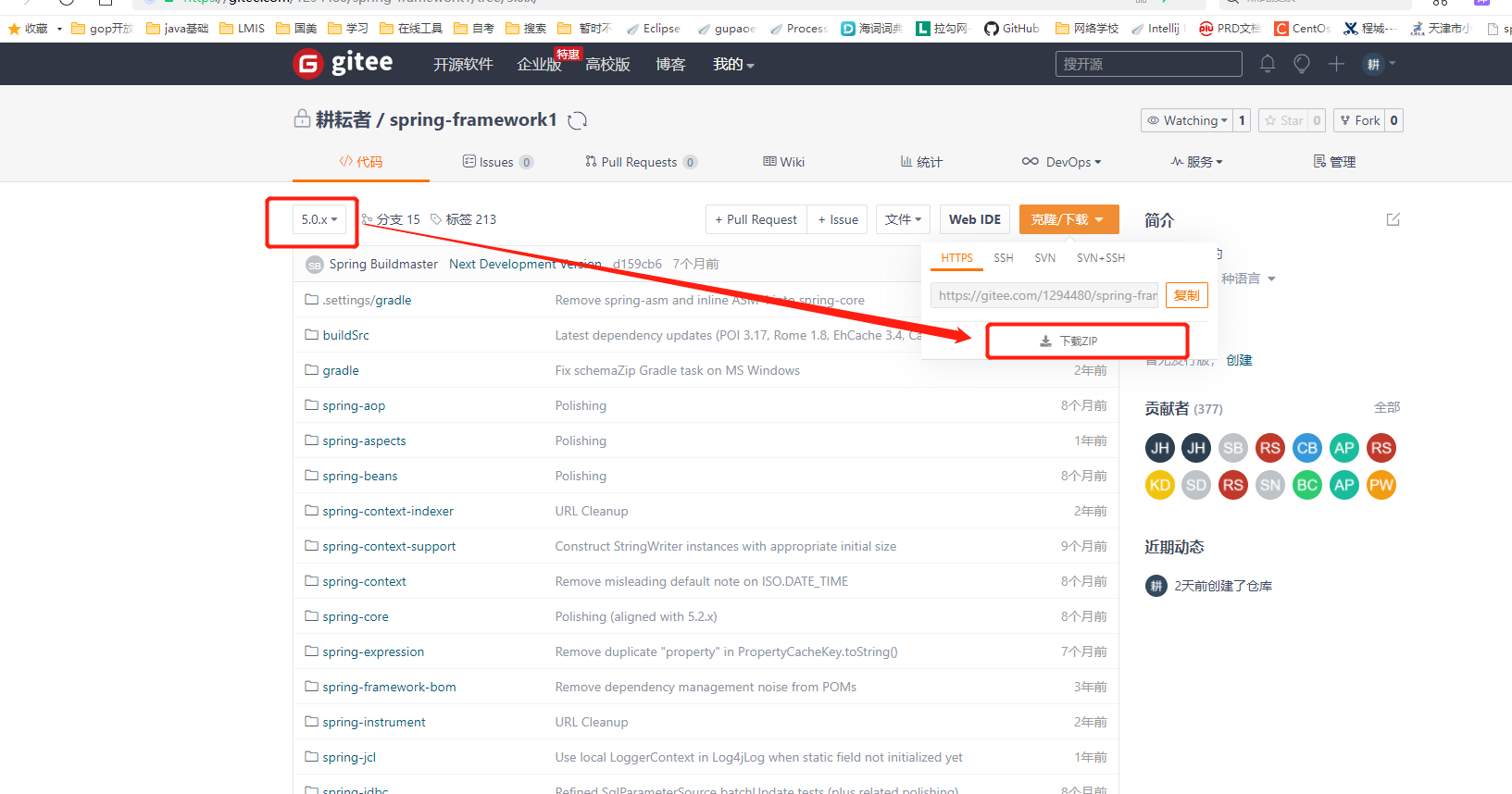Screen dimensions: 1512x794
Task: Switch to the Pull Requests tab
Action: click(x=641, y=162)
